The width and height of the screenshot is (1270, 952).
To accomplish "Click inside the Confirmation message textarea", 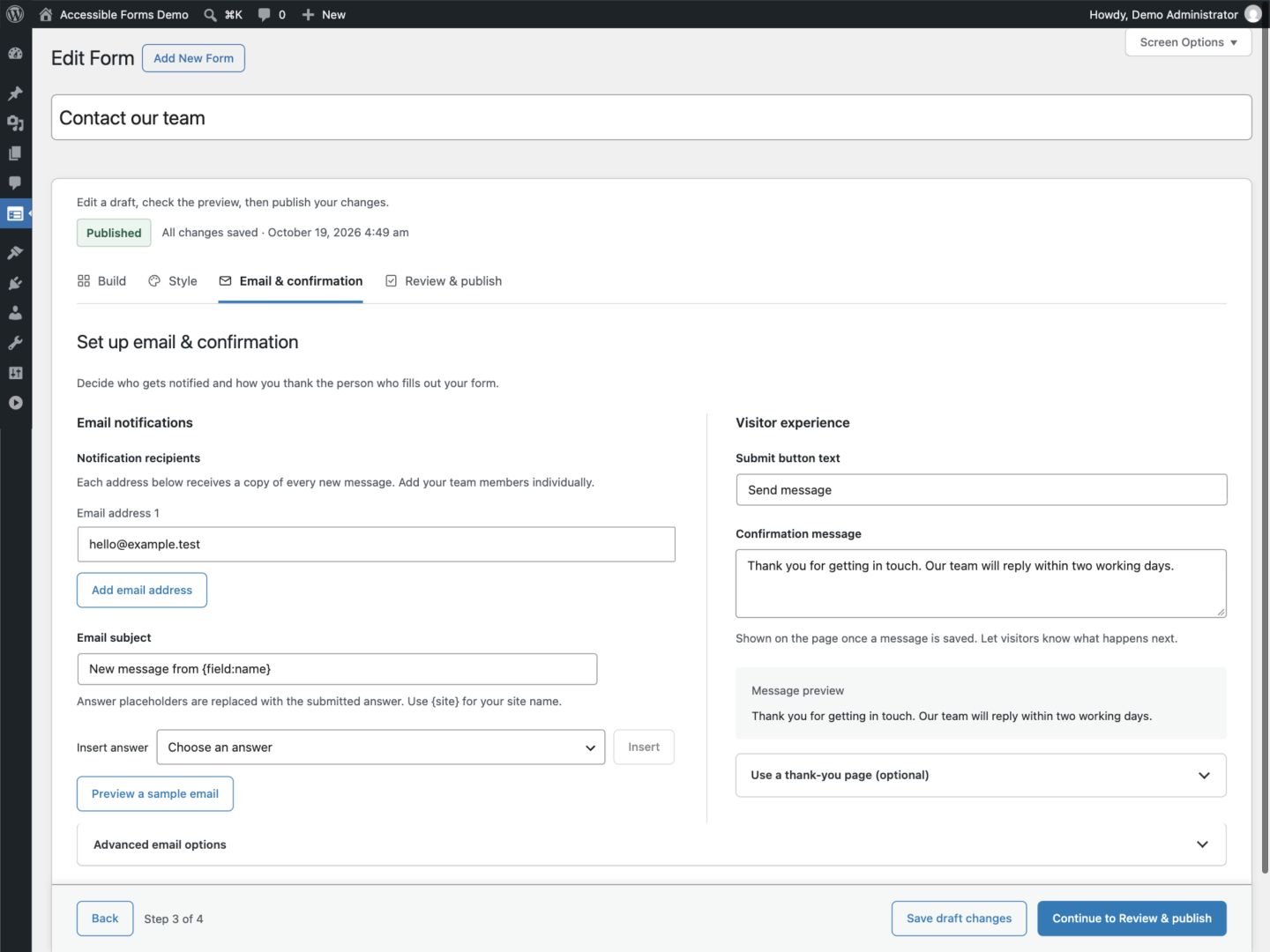I will click(981, 584).
